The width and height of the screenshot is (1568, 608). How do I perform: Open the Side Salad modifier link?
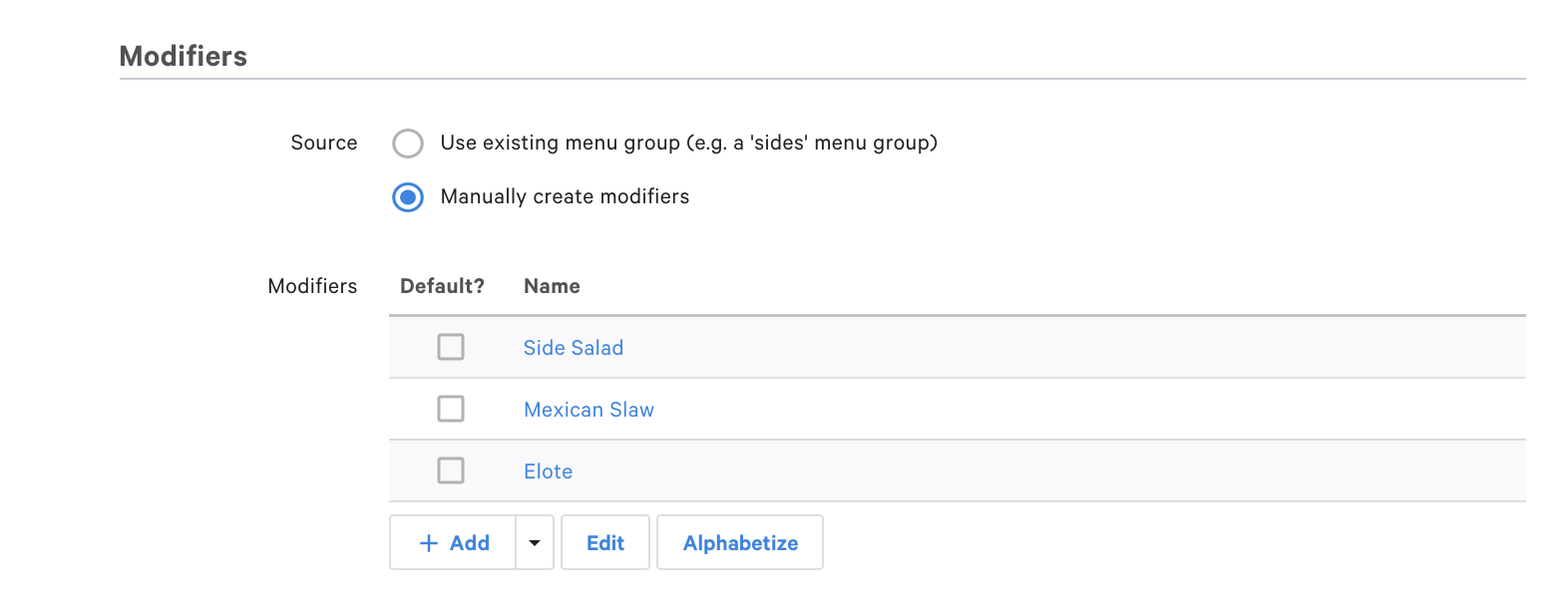[574, 348]
